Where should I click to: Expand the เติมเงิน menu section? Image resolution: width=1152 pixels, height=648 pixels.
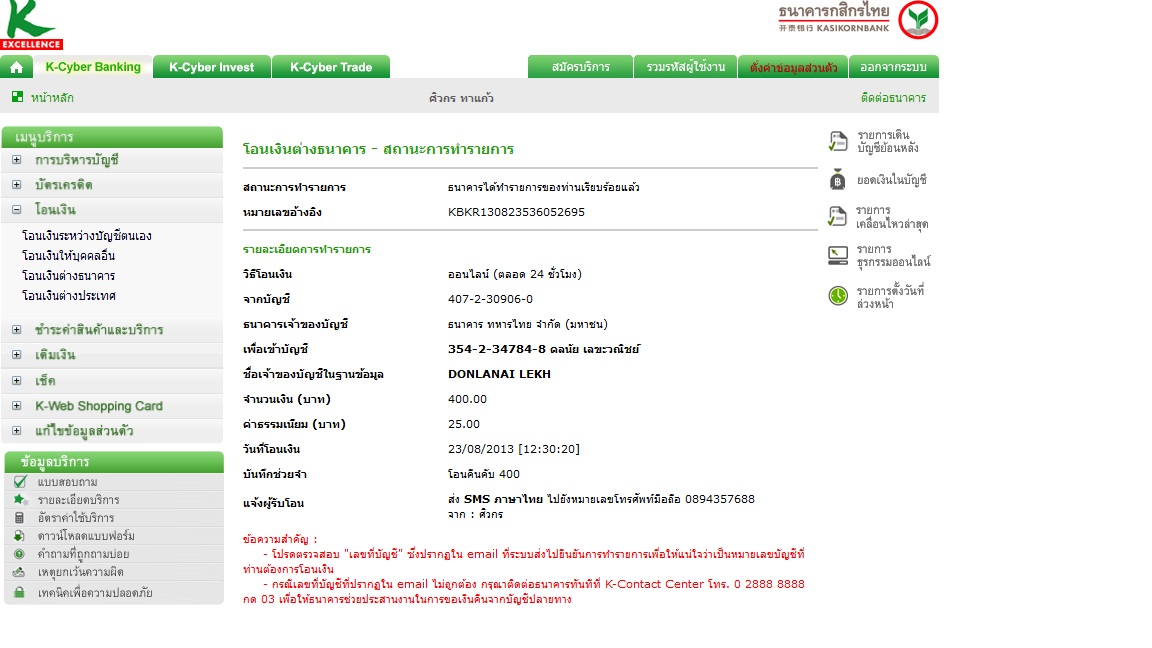[16, 355]
